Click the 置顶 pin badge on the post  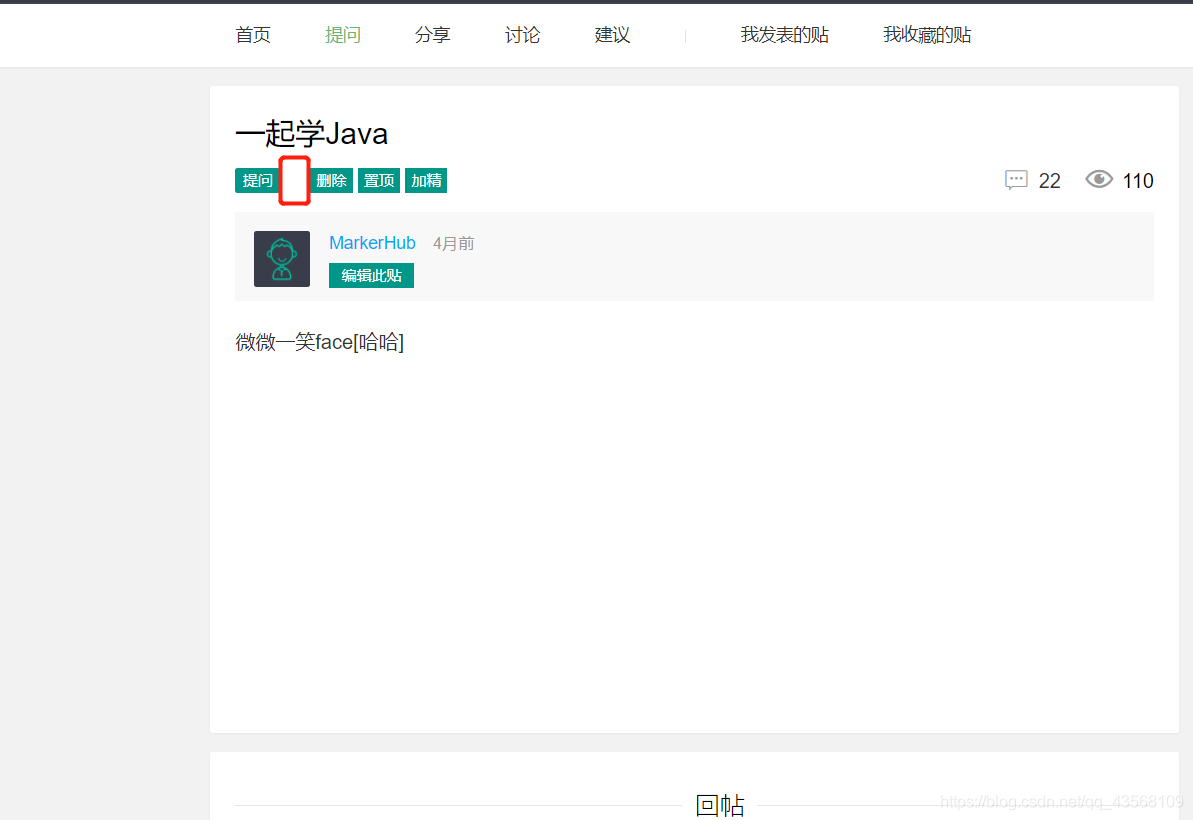click(x=378, y=180)
